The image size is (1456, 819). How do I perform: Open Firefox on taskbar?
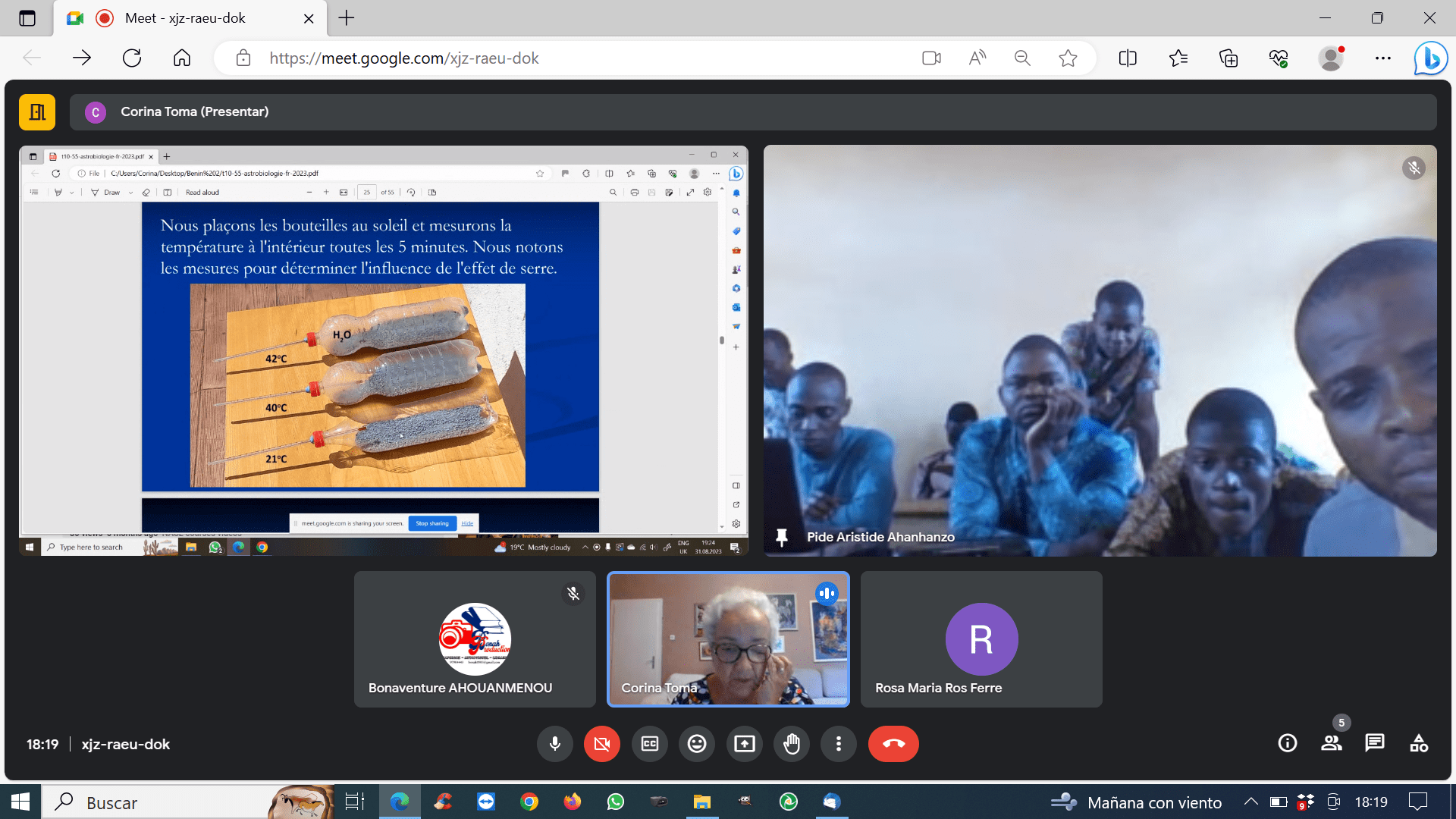point(573,802)
